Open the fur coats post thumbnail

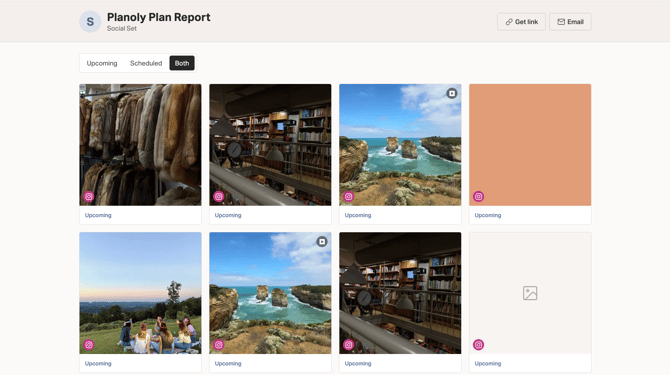(140, 145)
